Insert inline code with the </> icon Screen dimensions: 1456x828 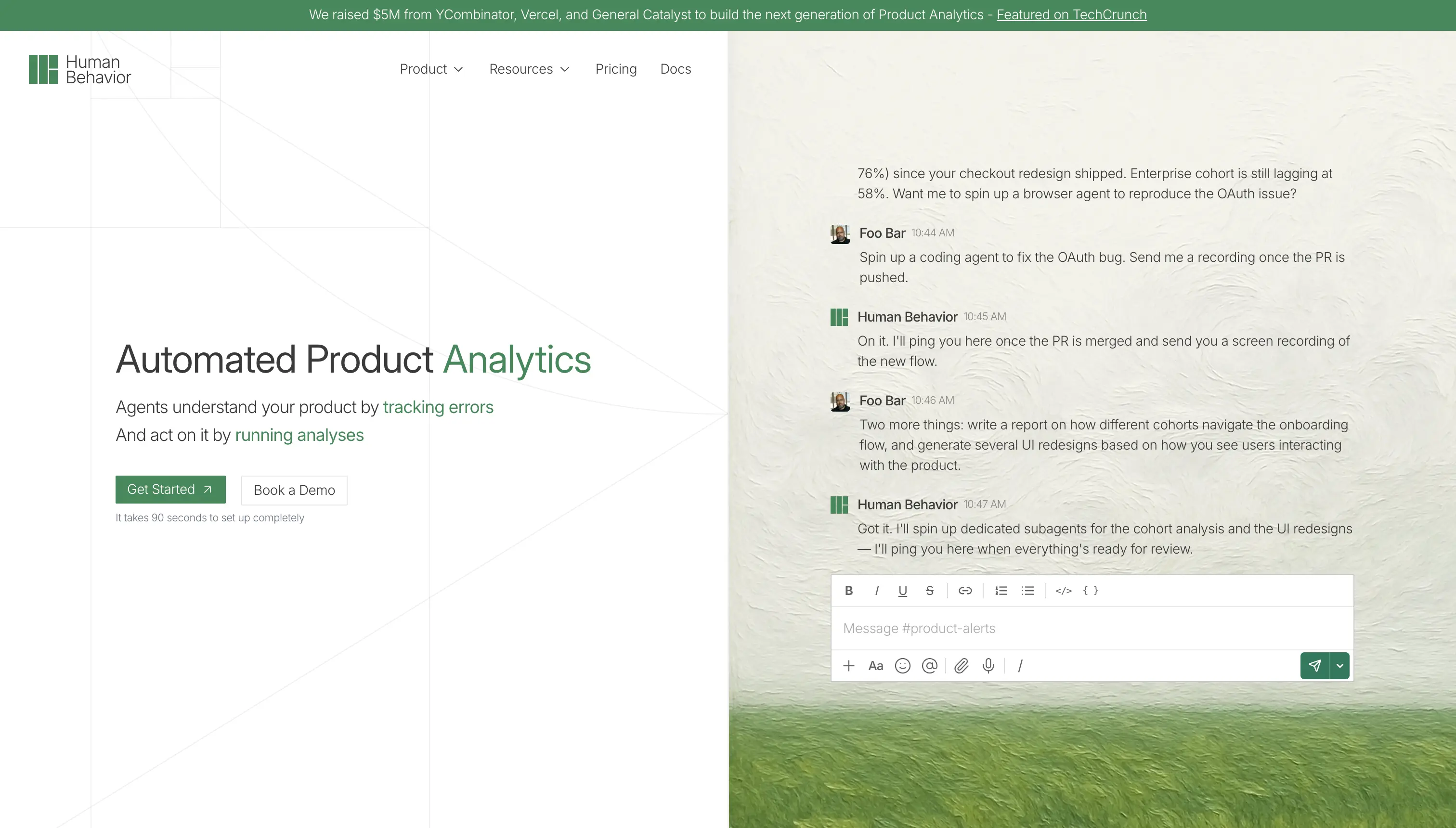1064,590
